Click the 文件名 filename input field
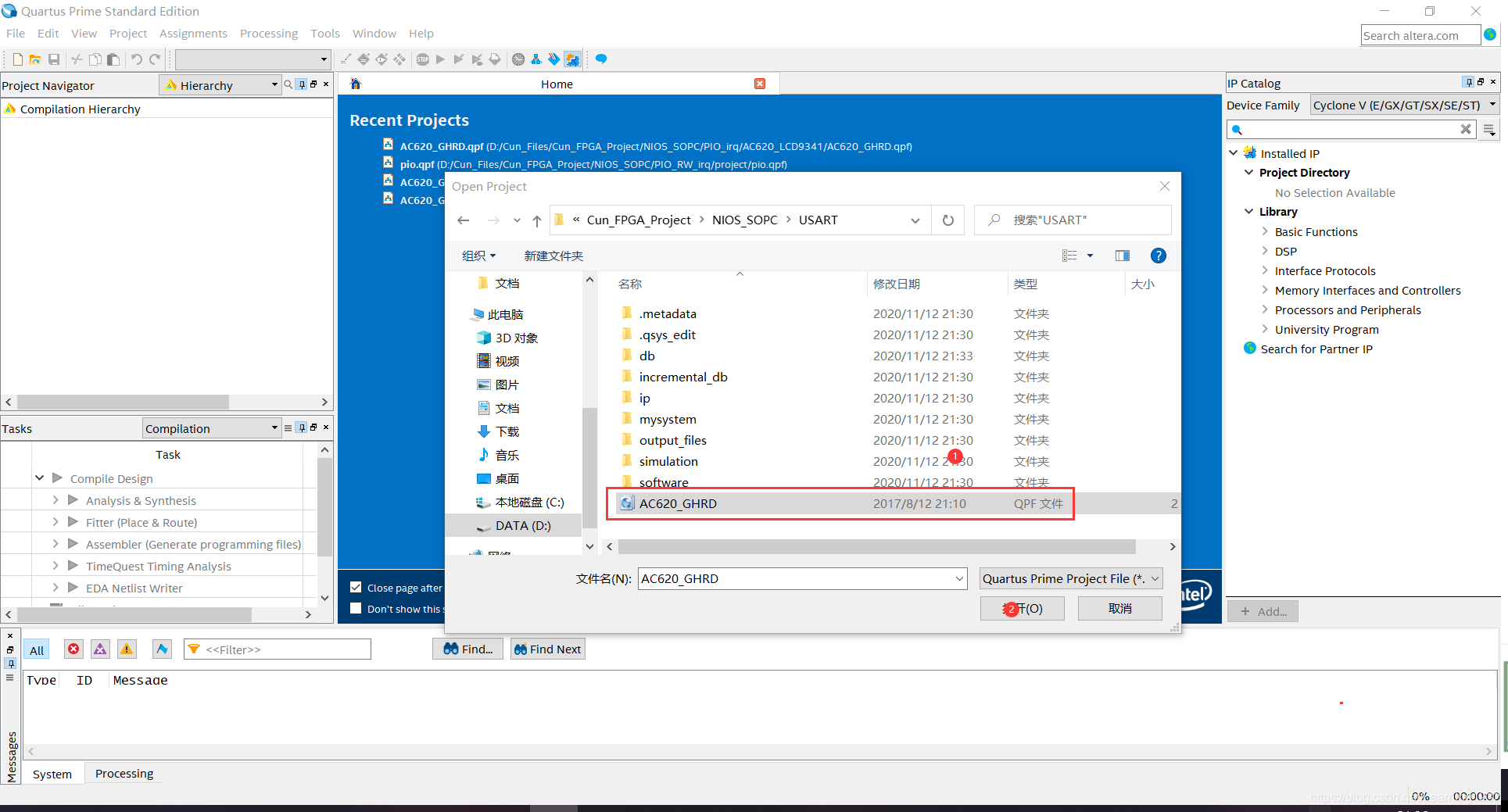This screenshot has width=1508, height=812. tap(802, 578)
